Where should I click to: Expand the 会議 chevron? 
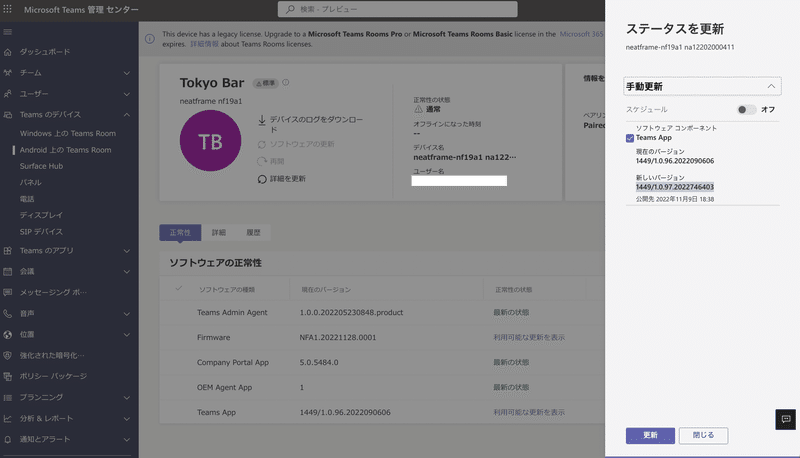127,272
